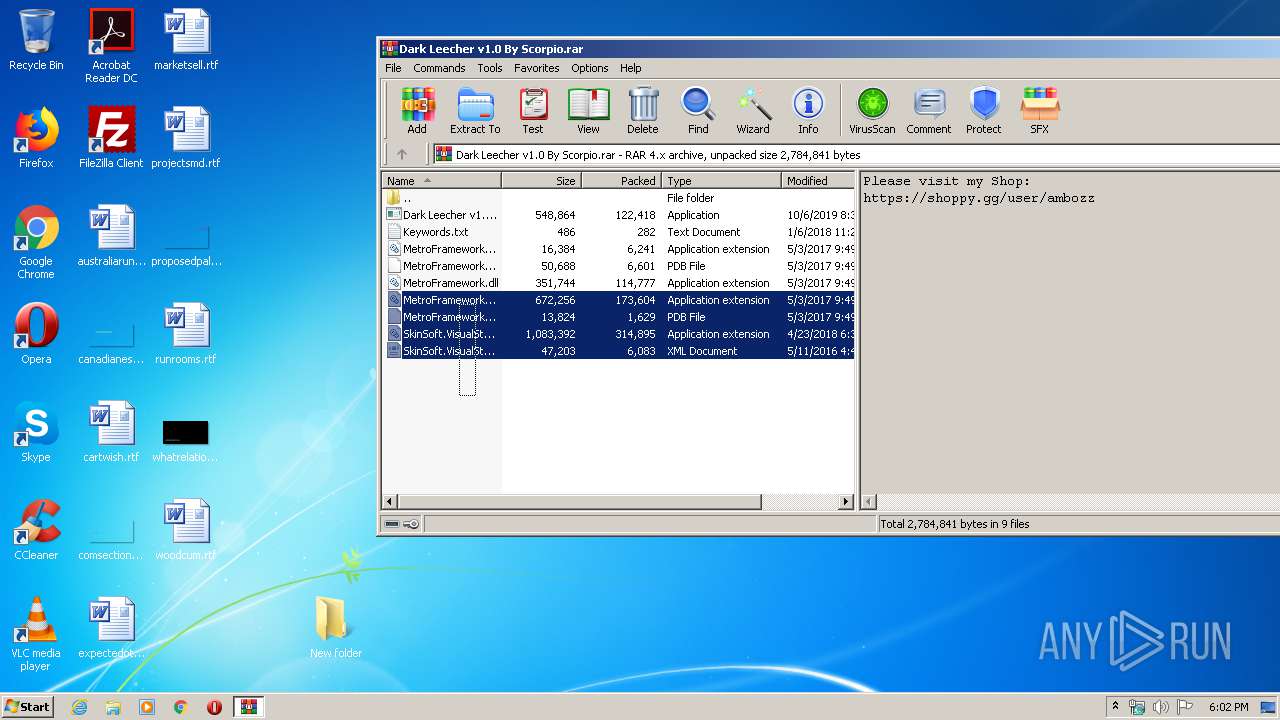This screenshot has width=1280, height=720.
Task: Open Acrobat Reader DC desktop icon
Action: coord(111,46)
